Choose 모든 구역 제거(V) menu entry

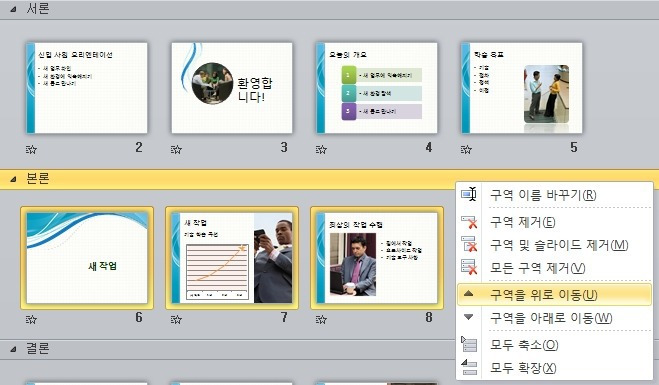coord(554,268)
